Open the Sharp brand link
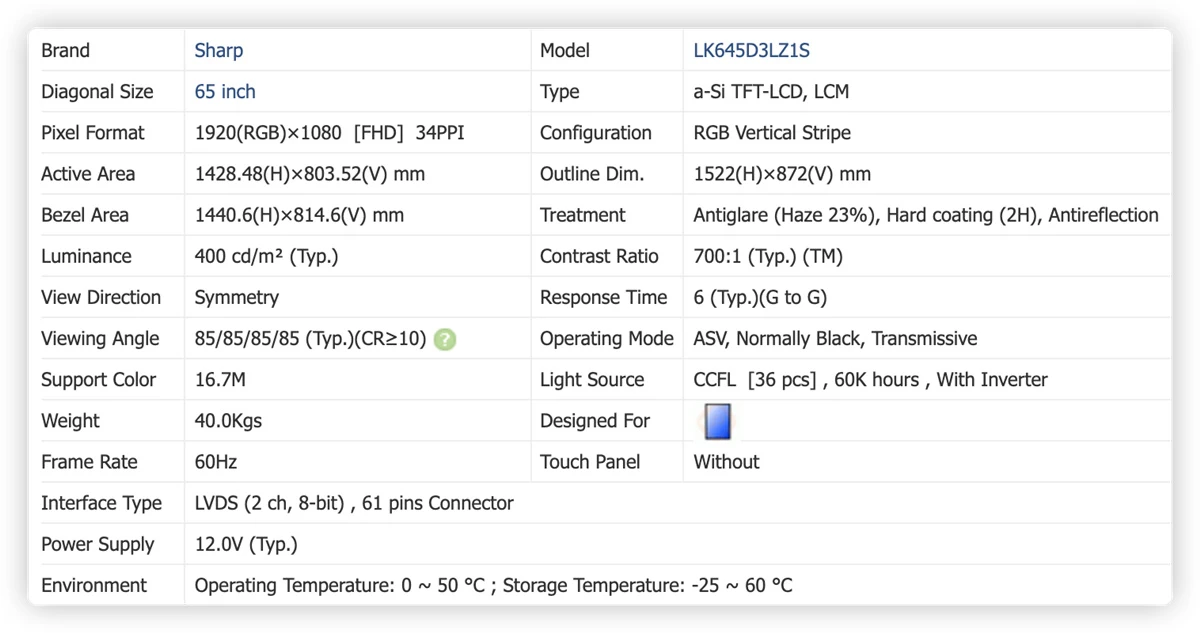This screenshot has height=633, width=1200. pyautogui.click(x=218, y=50)
